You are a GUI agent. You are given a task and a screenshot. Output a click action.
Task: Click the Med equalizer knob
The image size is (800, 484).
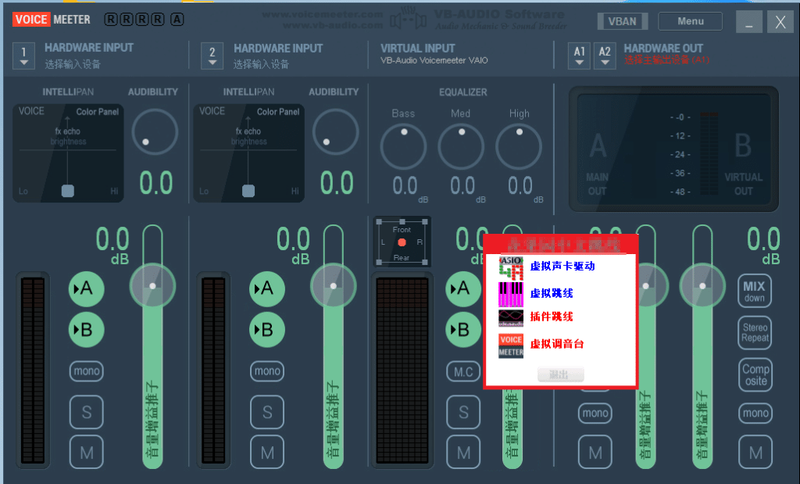coord(461,147)
